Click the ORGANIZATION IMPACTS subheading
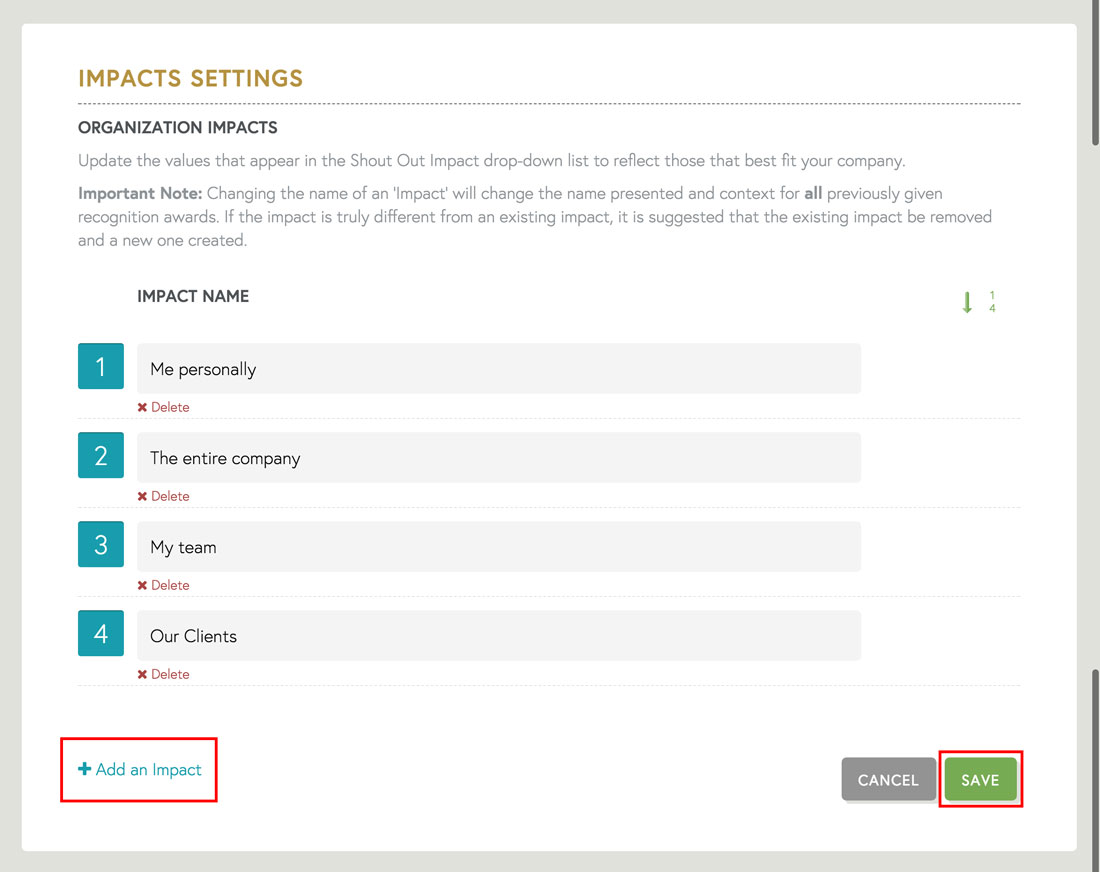Viewport: 1100px width, 872px height. [177, 128]
